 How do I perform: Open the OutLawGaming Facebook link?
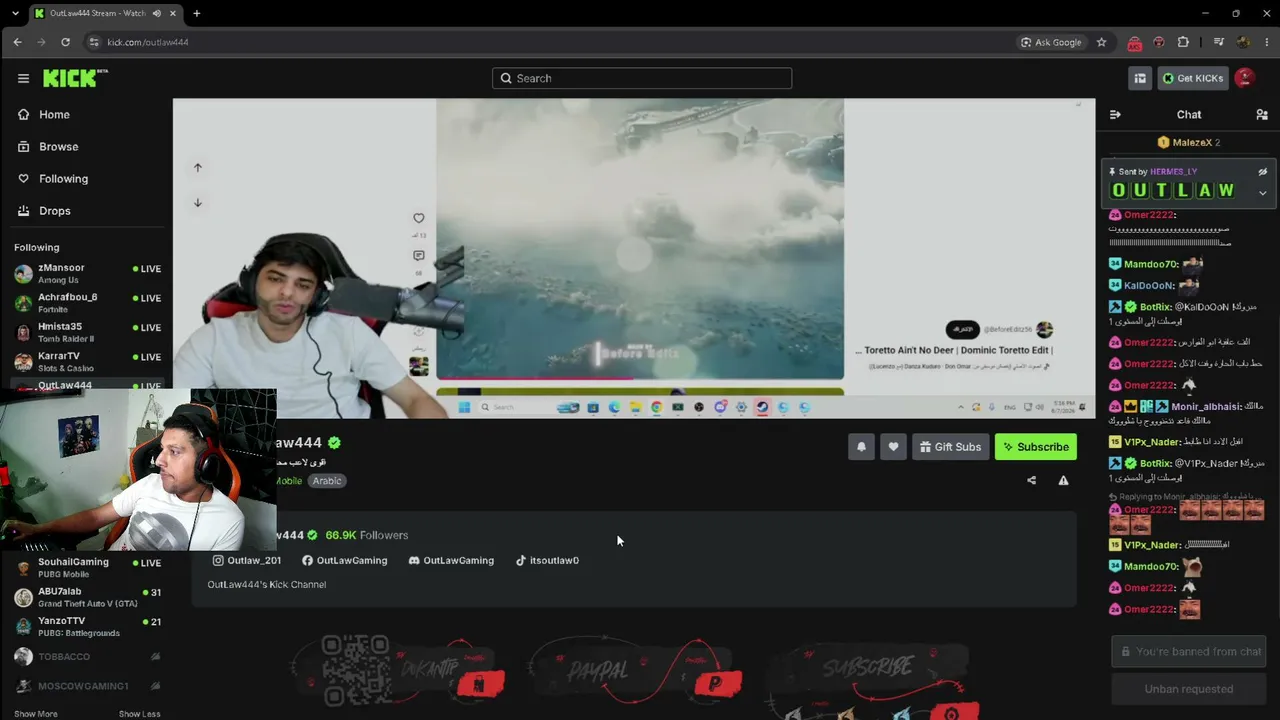point(345,560)
